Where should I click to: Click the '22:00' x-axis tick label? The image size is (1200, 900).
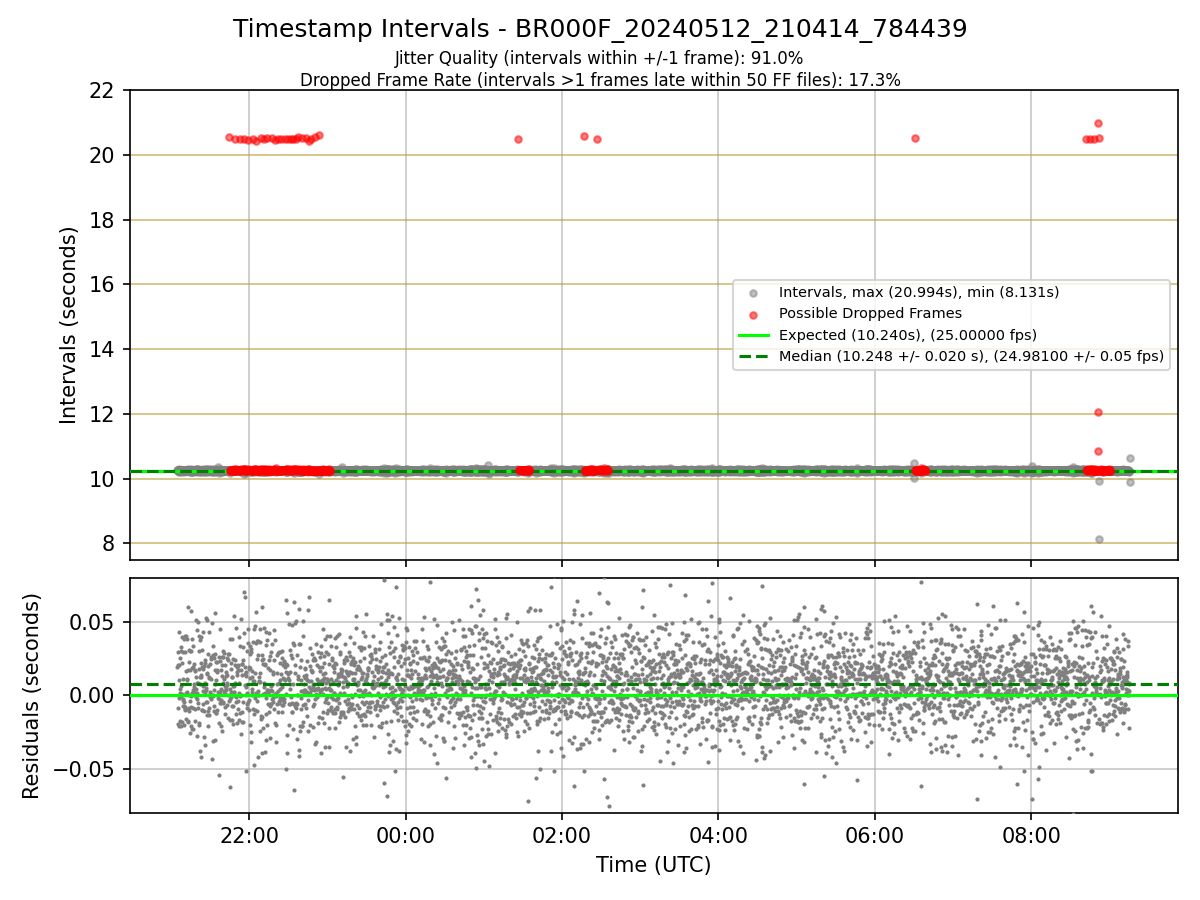249,836
